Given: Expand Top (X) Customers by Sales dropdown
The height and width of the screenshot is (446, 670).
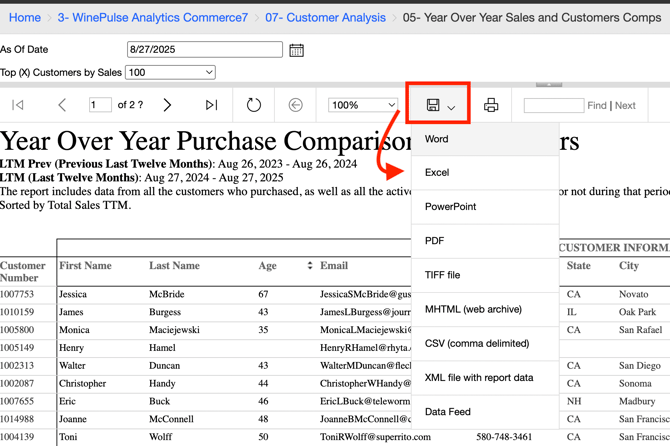Looking at the screenshot, I should [170, 72].
